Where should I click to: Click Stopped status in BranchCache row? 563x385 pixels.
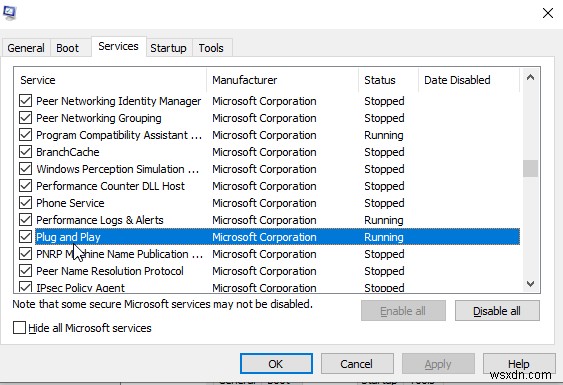point(384,152)
